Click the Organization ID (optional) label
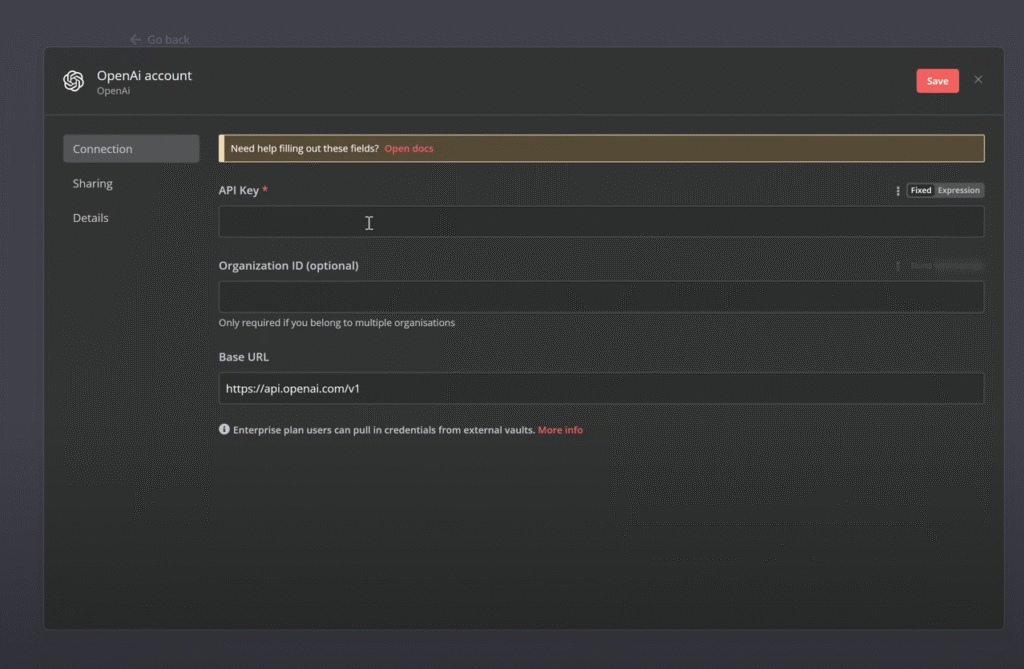1024x669 pixels. (x=288, y=265)
